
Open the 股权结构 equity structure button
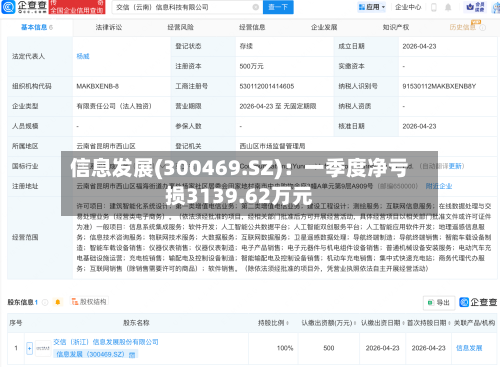pos(89,302)
